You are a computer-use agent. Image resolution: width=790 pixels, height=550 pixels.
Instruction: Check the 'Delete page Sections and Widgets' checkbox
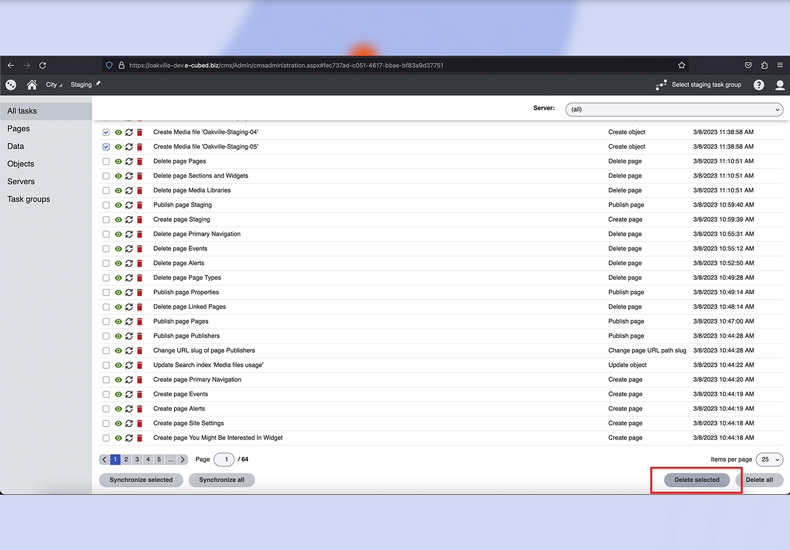click(106, 176)
